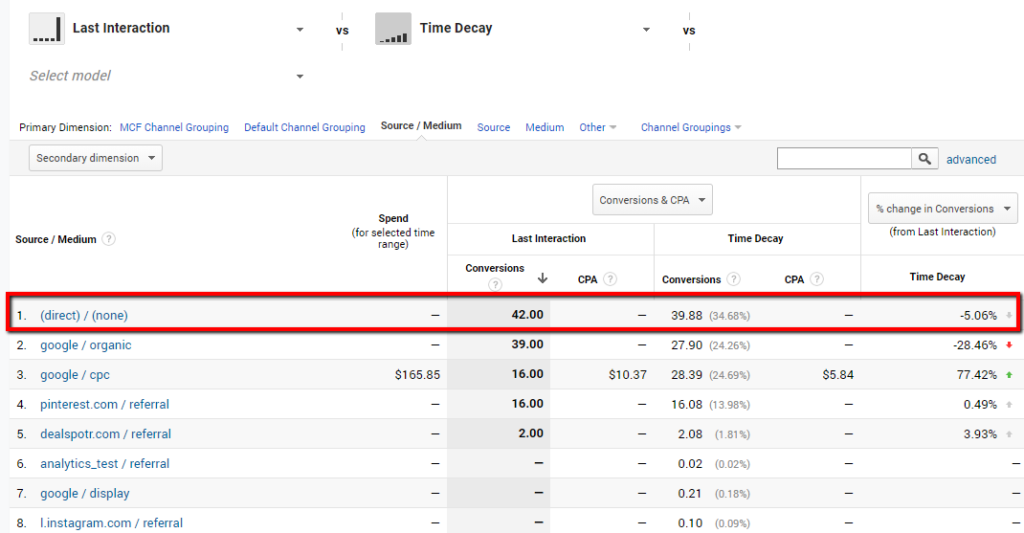
Task: Click inside the table search field
Action: point(844,159)
